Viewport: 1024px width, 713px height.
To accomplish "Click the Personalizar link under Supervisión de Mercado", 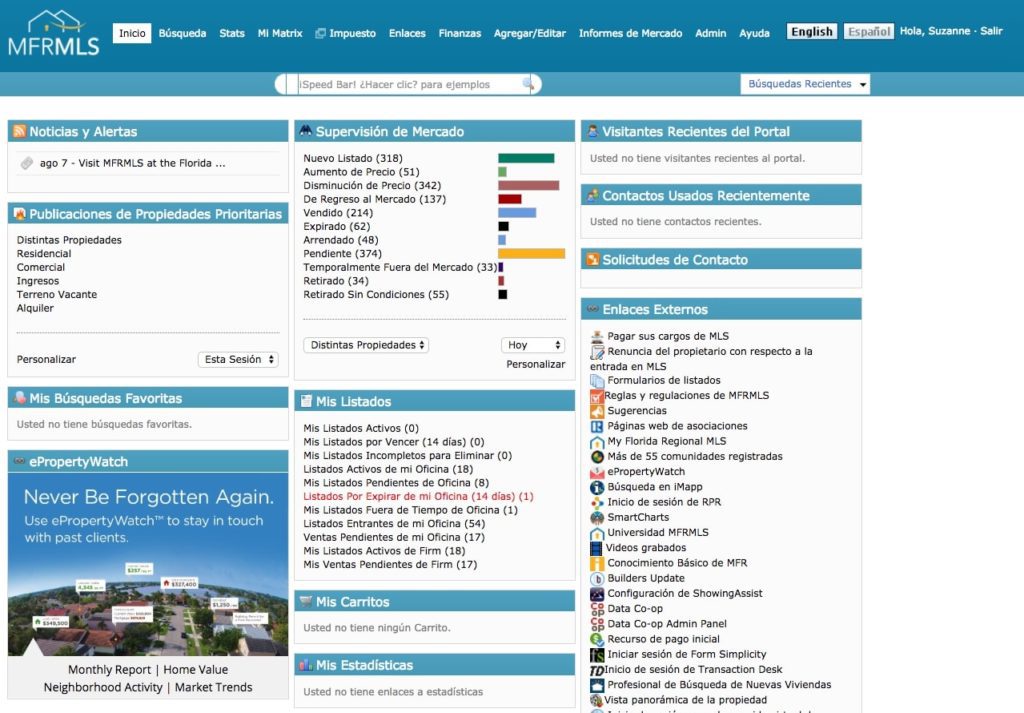I will pos(534,364).
